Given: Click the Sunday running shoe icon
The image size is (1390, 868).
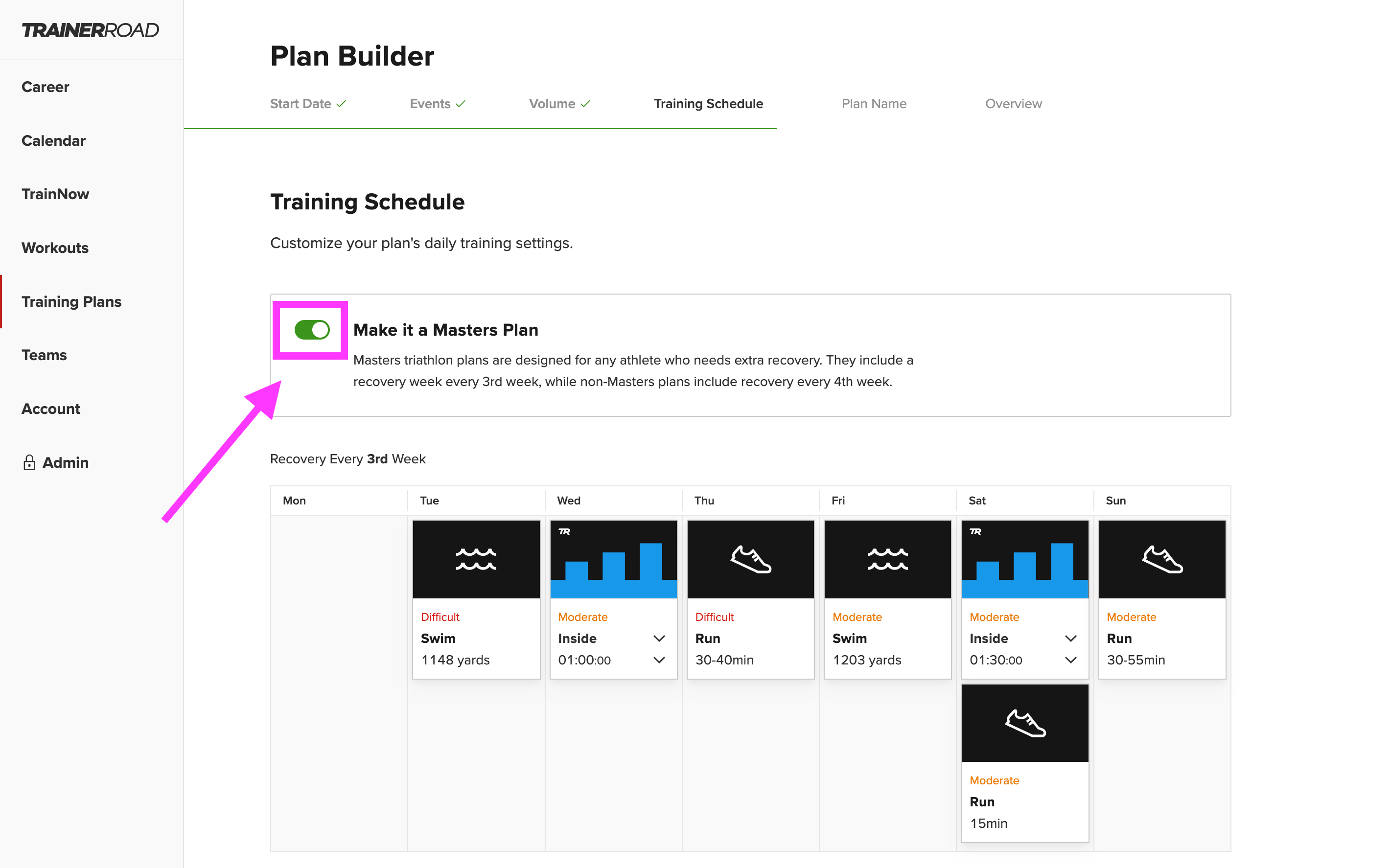Looking at the screenshot, I should (x=1162, y=559).
